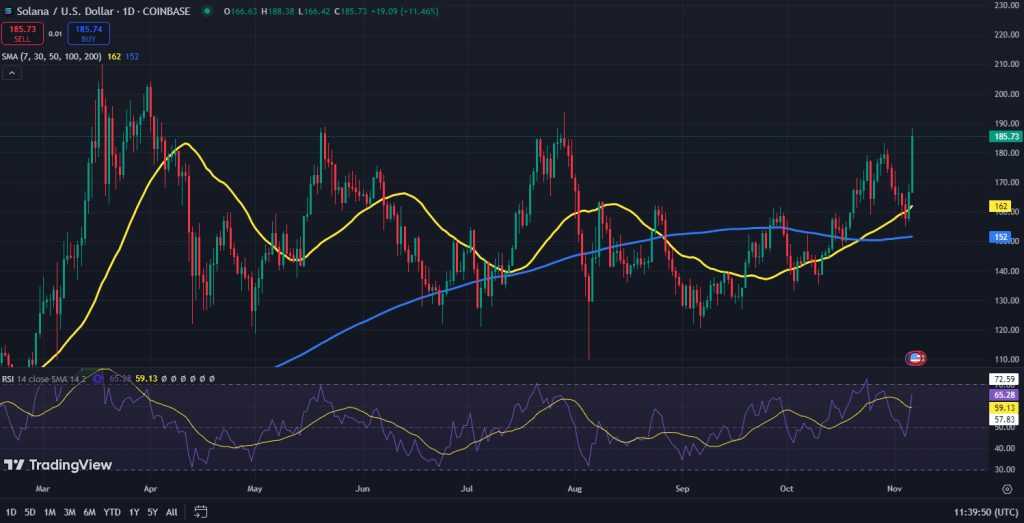Image resolution: width=1024 pixels, height=523 pixels.
Task: Click the Solana coin logo icon
Action: pyautogui.click(x=8, y=11)
